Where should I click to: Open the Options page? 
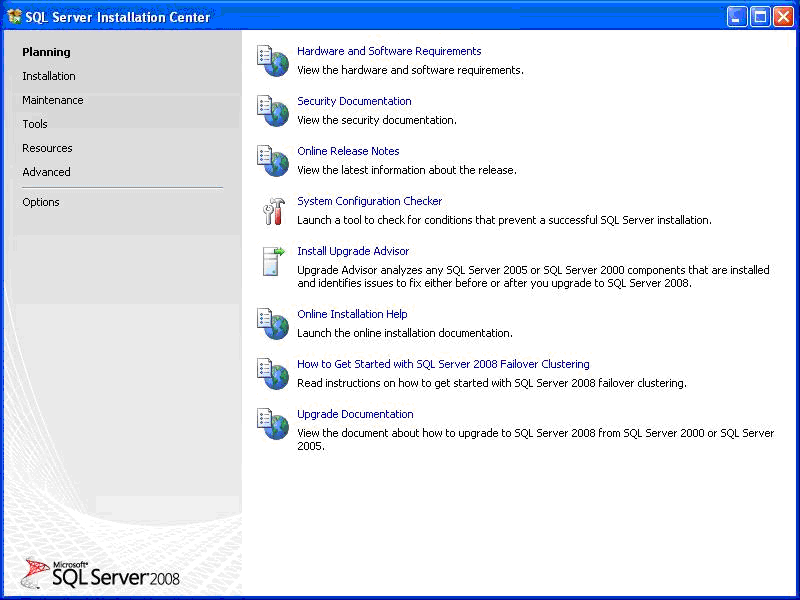coord(41,202)
